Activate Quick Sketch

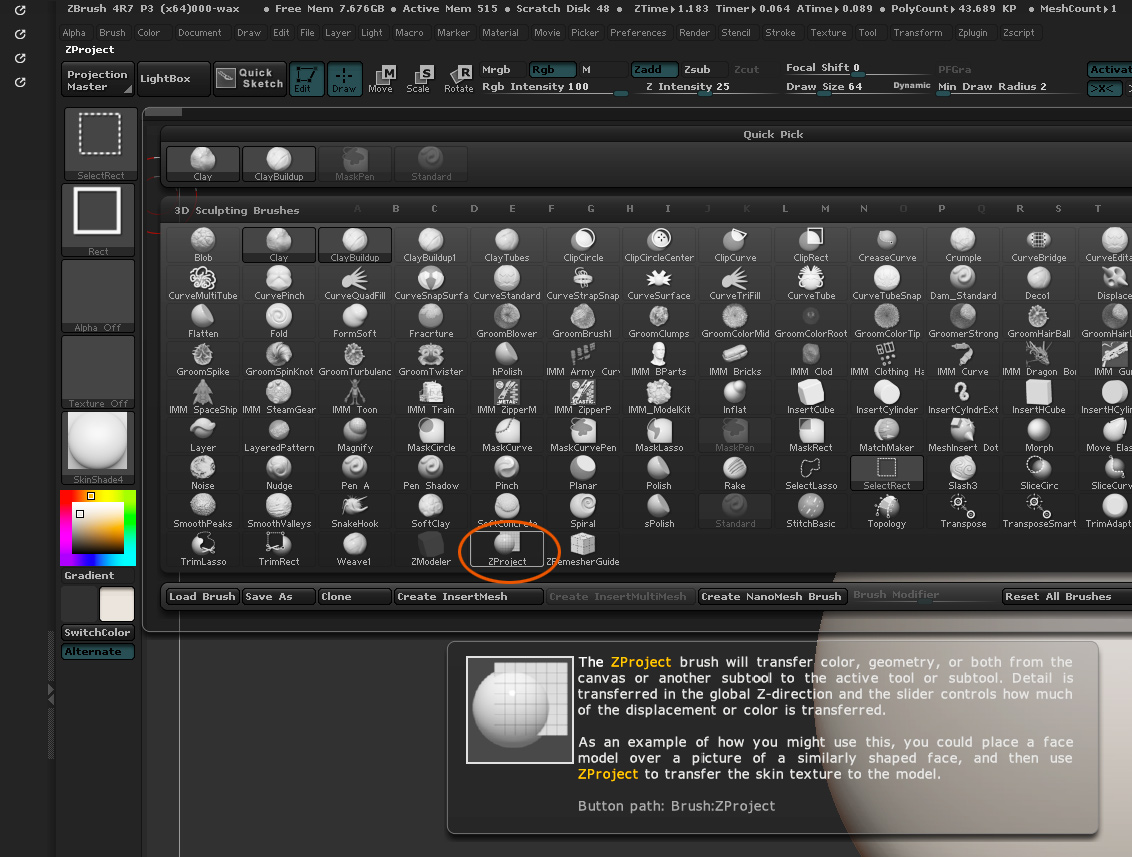251,78
